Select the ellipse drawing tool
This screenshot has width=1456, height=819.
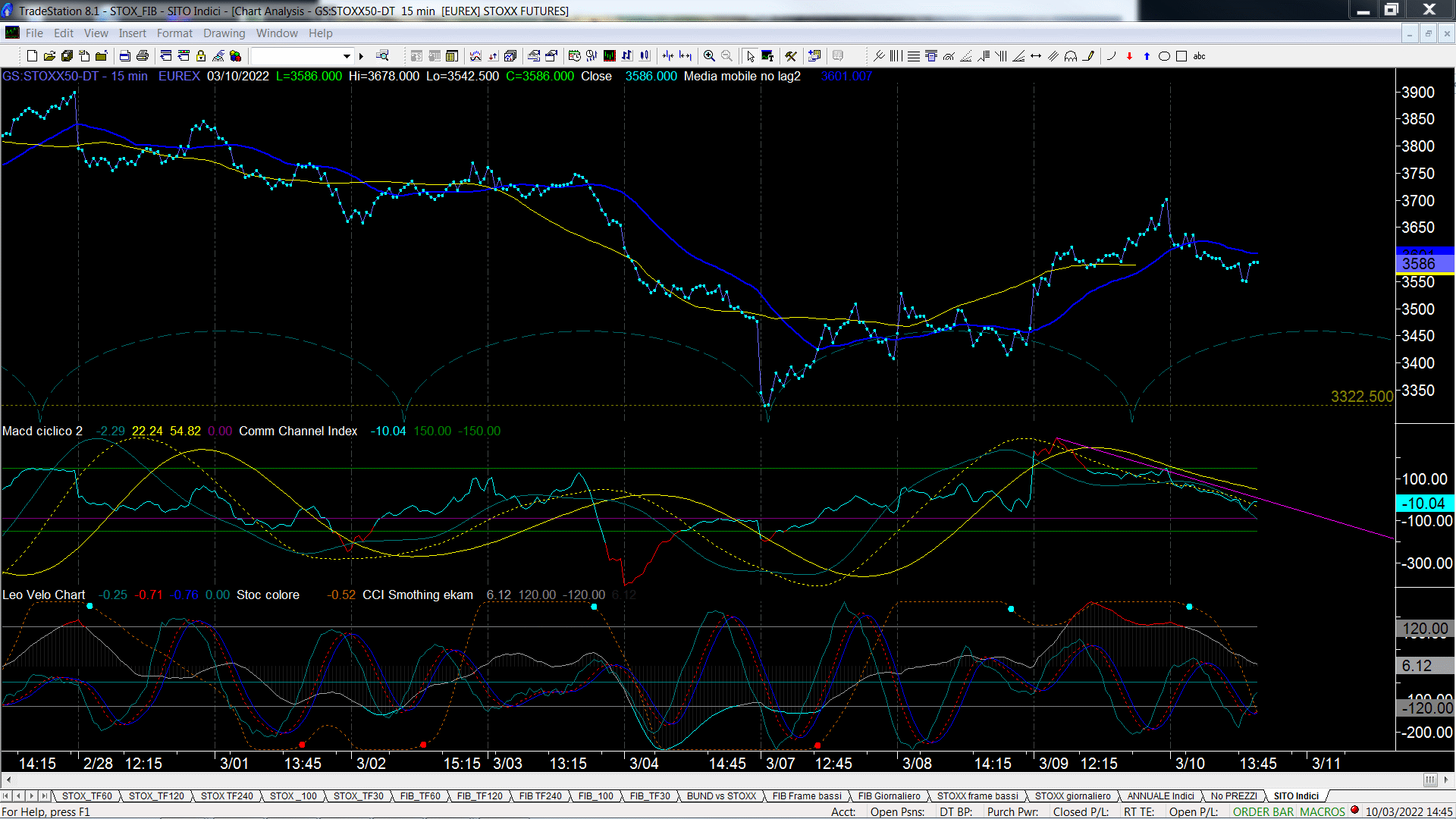click(x=1164, y=56)
